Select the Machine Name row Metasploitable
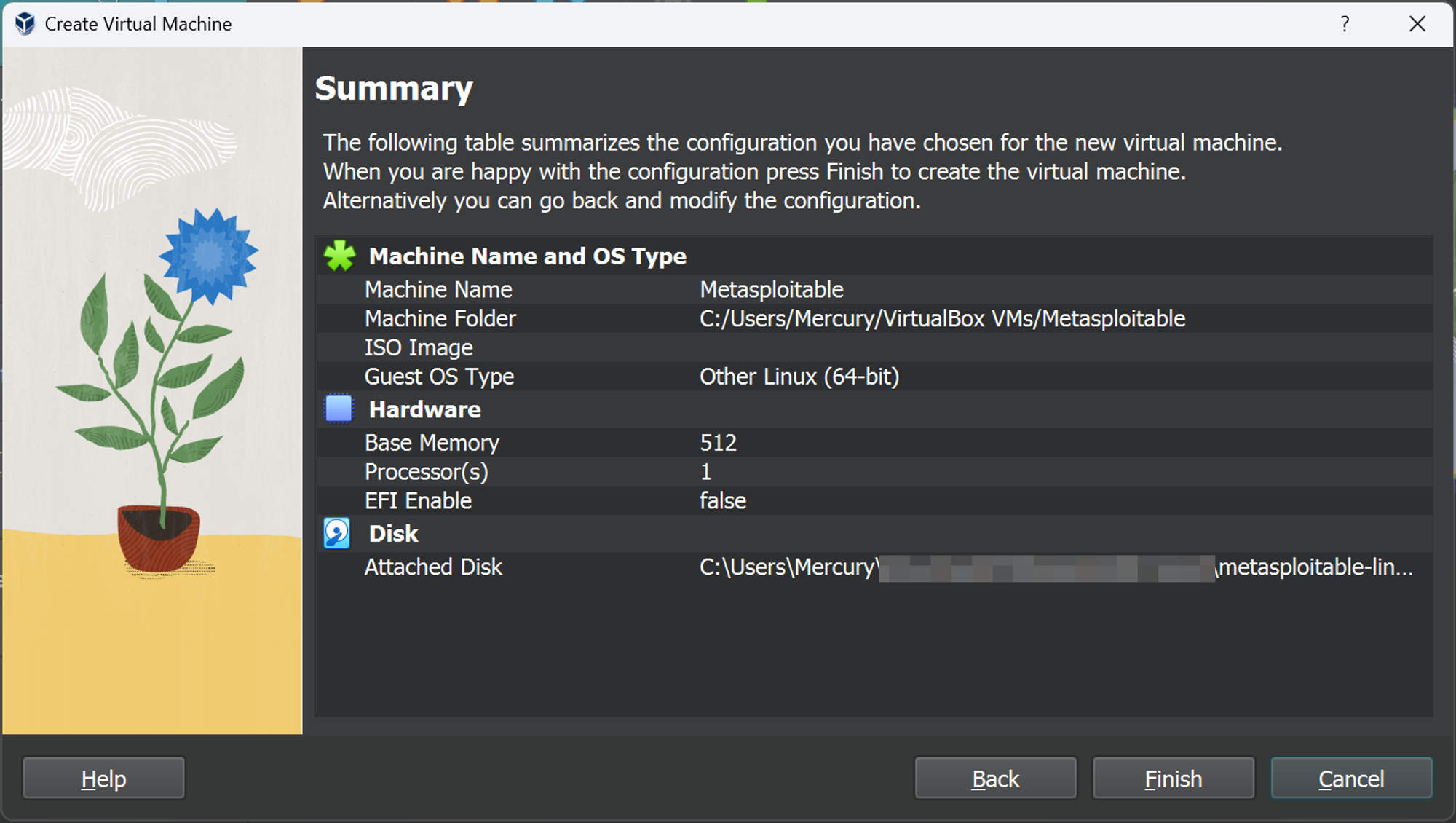 pos(771,290)
